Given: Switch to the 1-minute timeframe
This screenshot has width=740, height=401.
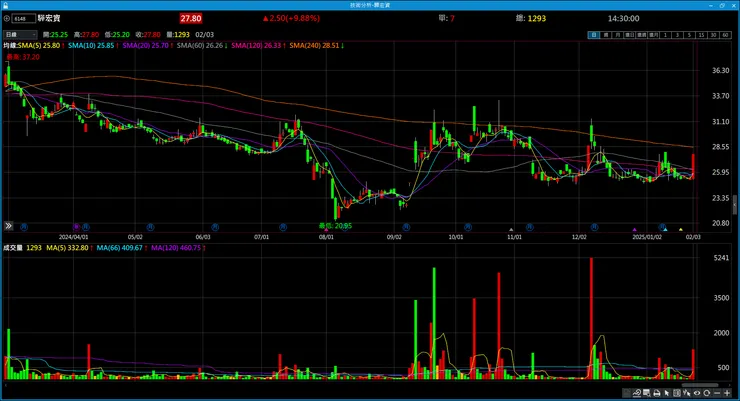Looking at the screenshot, I should 665,35.
